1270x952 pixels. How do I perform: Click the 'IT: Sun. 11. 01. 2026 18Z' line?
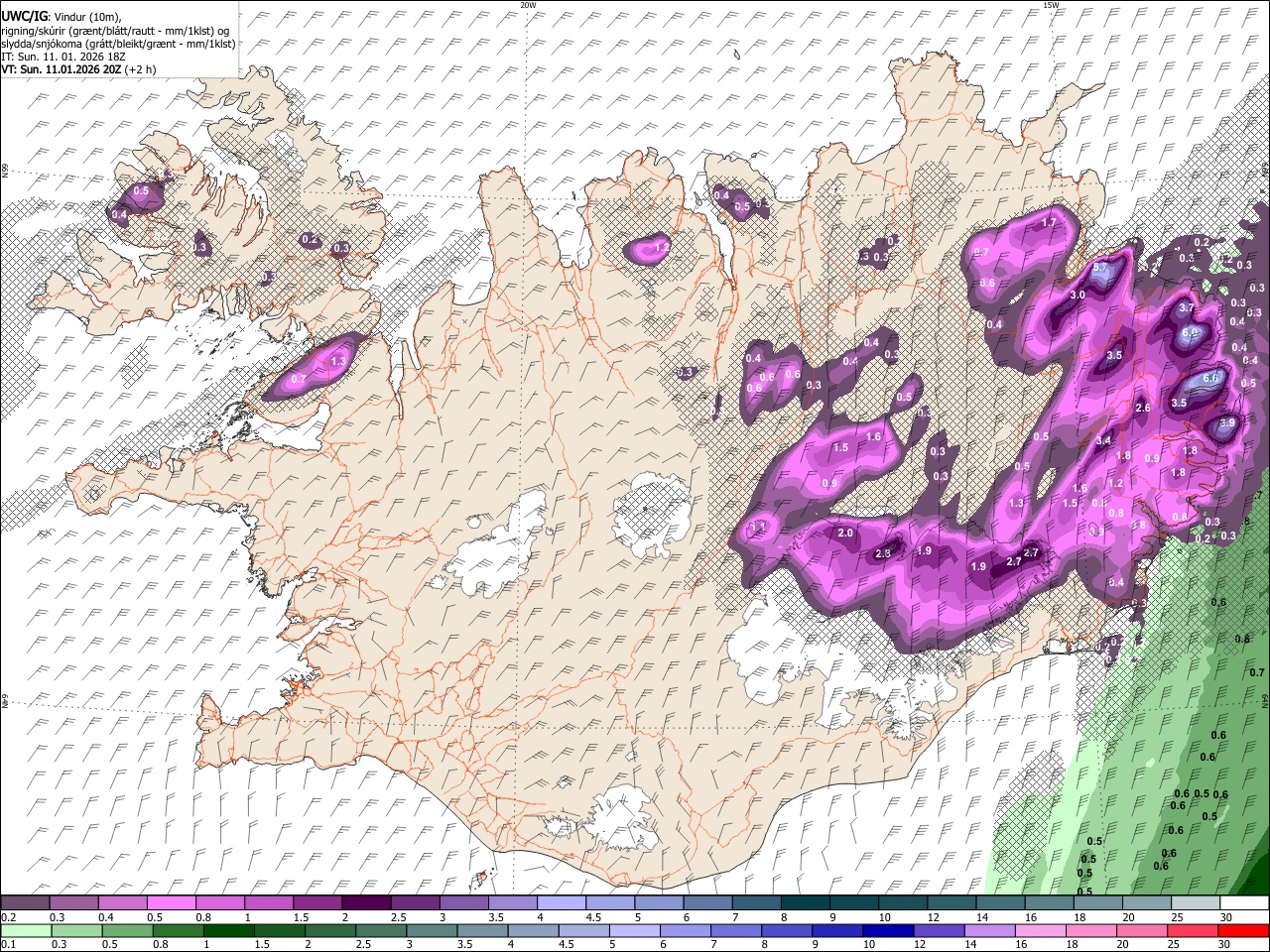[x=63, y=57]
